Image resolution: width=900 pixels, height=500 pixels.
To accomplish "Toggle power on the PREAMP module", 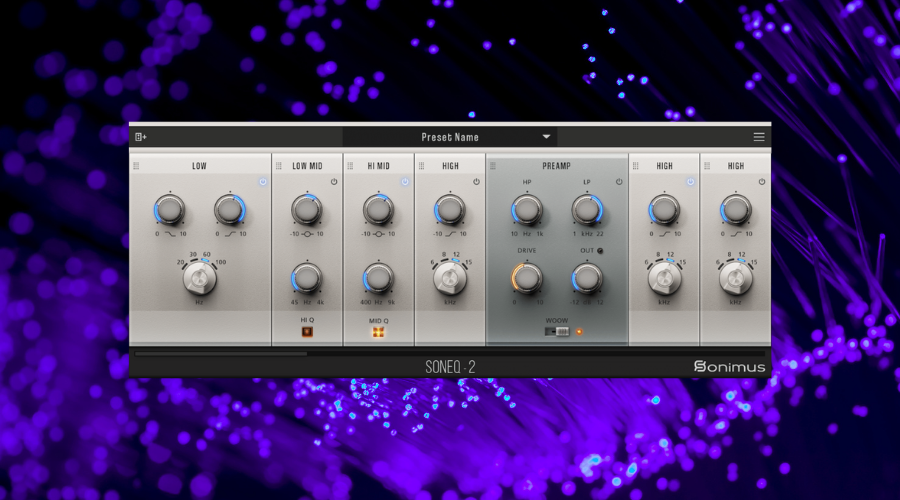I will [619, 182].
